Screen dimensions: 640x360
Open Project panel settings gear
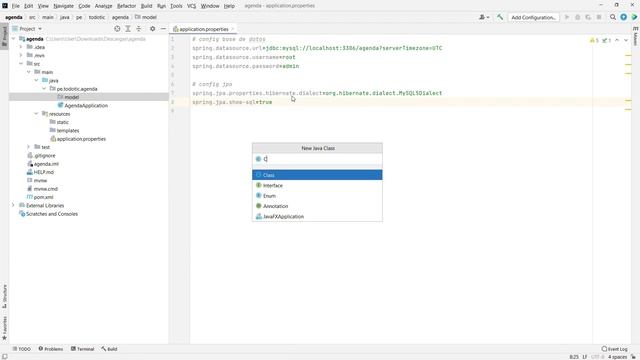coord(152,29)
